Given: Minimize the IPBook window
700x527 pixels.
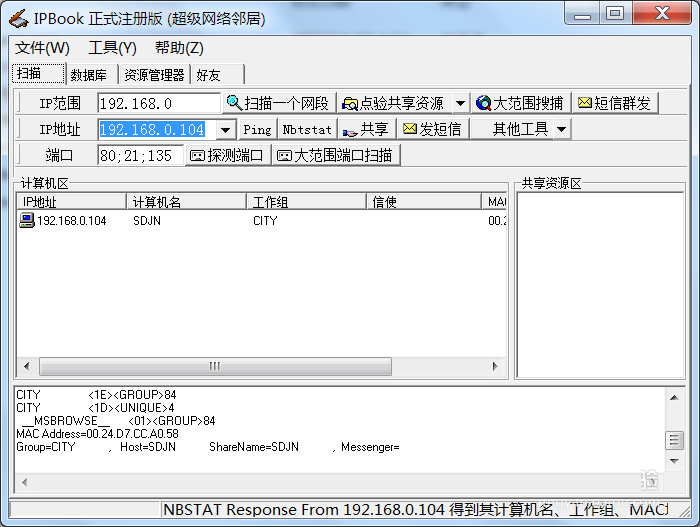Looking at the screenshot, I should [582, 13].
